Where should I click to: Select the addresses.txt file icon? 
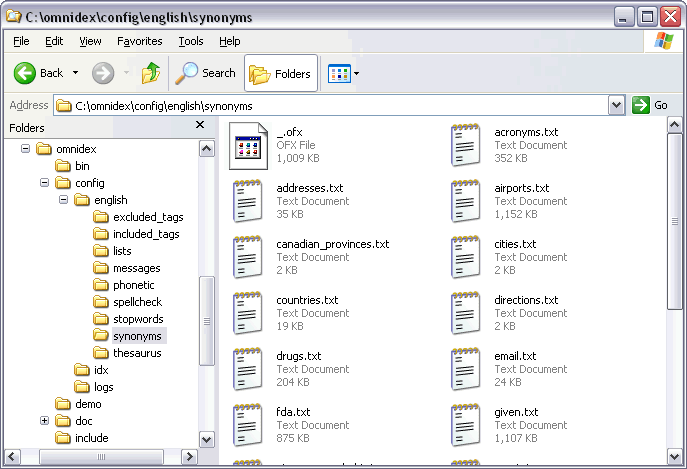[248, 201]
